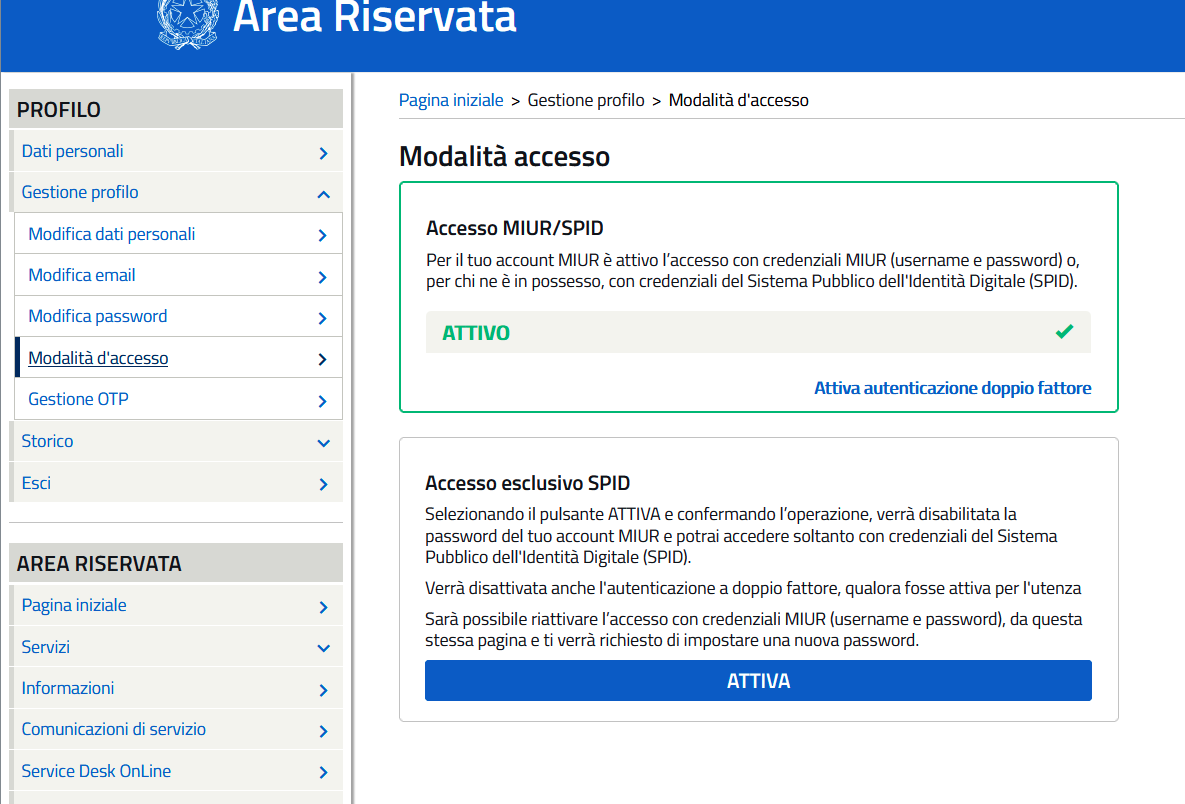Open Pagina iniziale in sidebar menu
Image resolution: width=1185 pixels, height=804 pixels.
tap(74, 605)
